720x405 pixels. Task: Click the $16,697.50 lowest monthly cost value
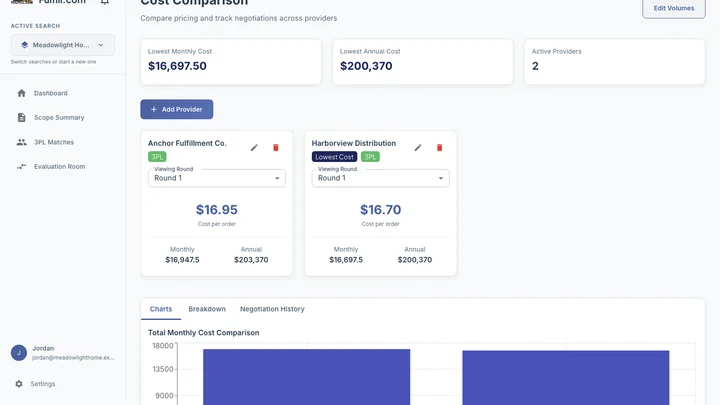coord(177,66)
